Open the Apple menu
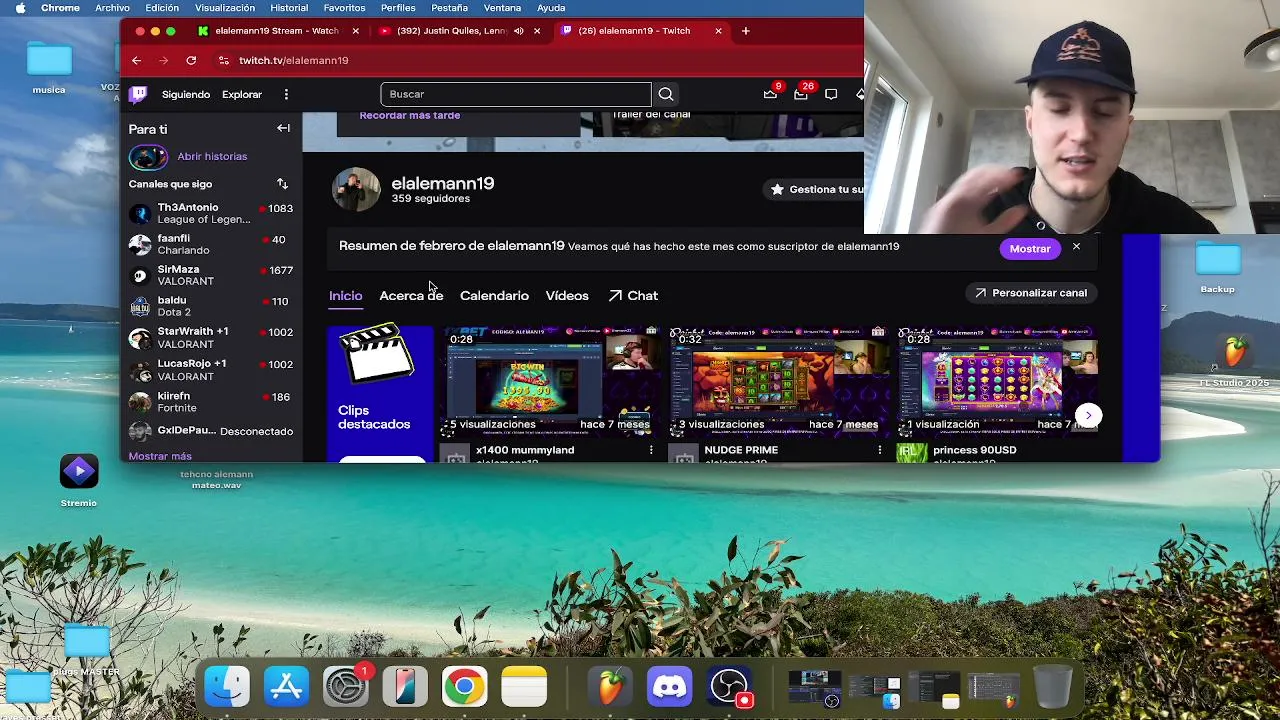This screenshot has height=720, width=1280. coord(20,8)
